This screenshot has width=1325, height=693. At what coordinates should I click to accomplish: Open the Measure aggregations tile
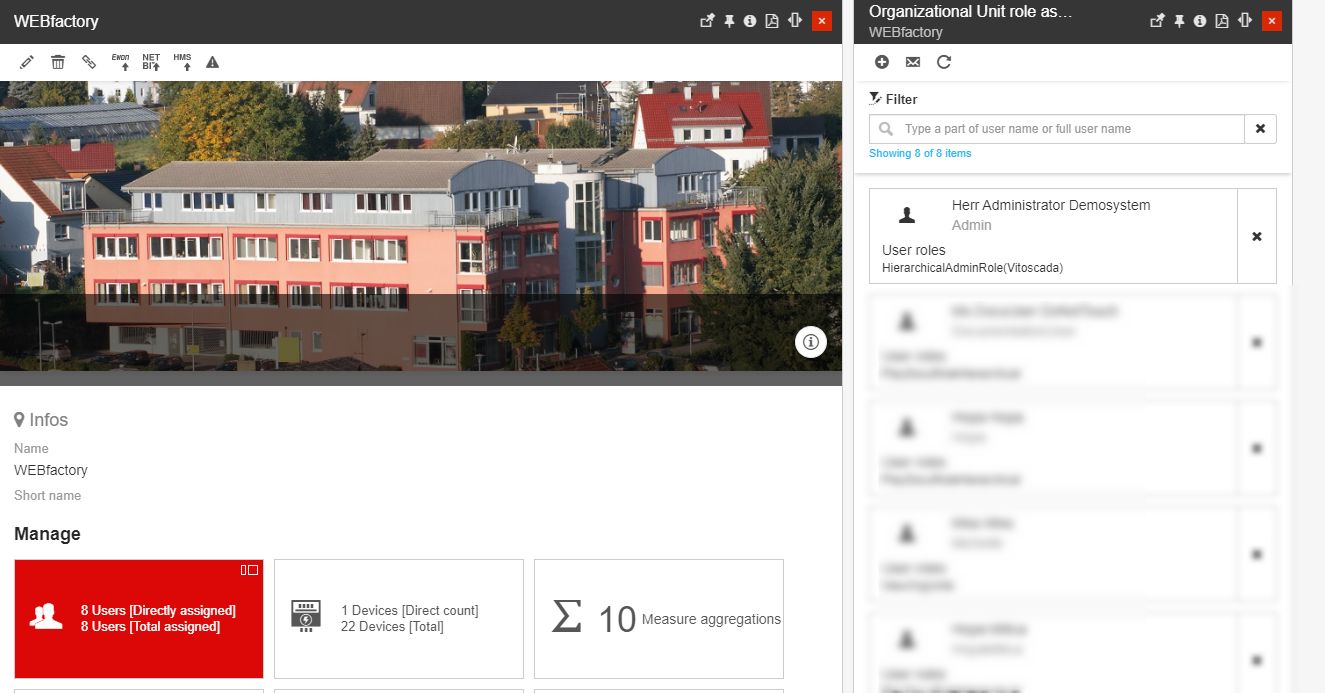(x=659, y=619)
